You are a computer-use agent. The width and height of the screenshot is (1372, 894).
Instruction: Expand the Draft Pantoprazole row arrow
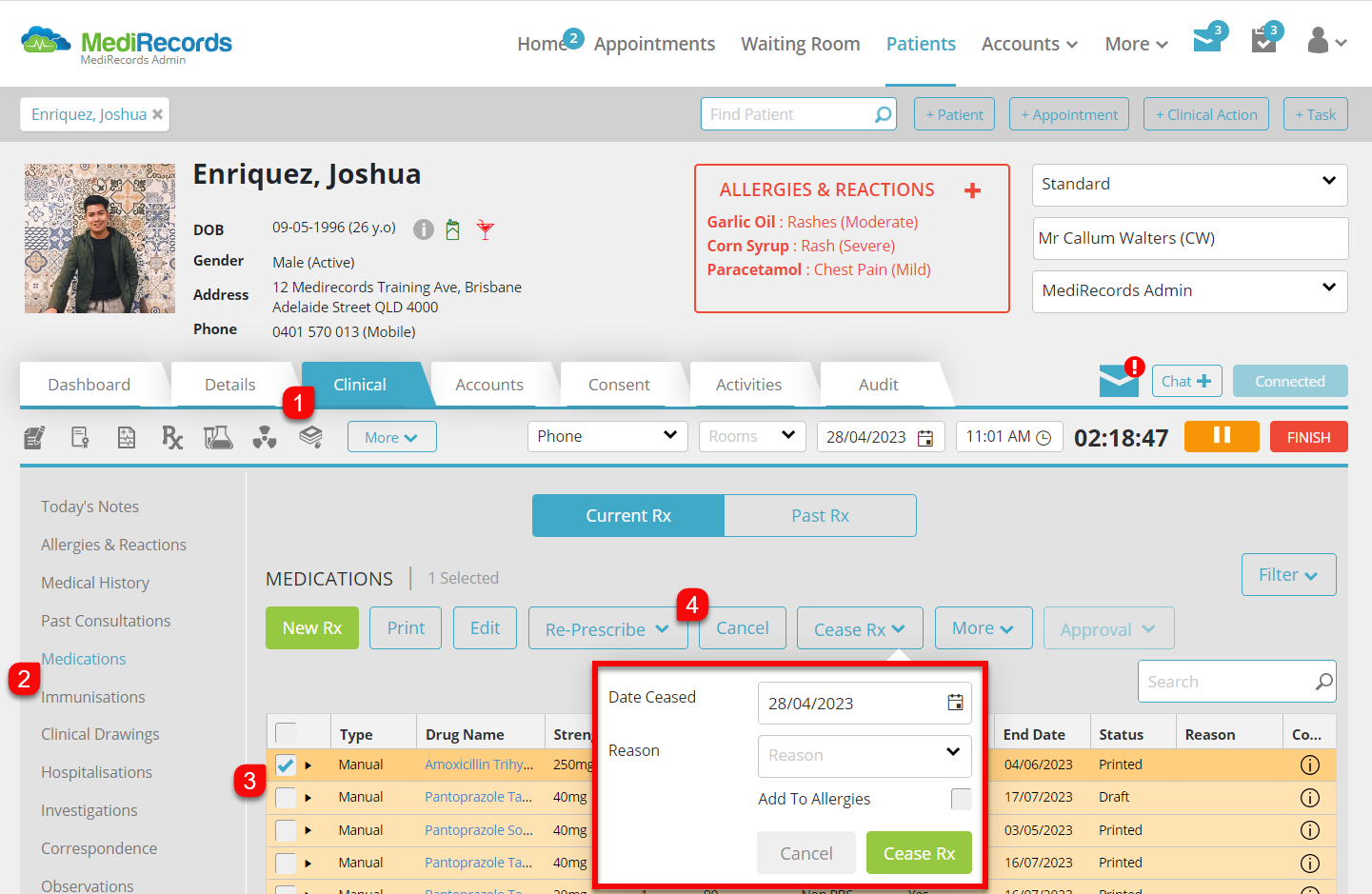point(308,798)
